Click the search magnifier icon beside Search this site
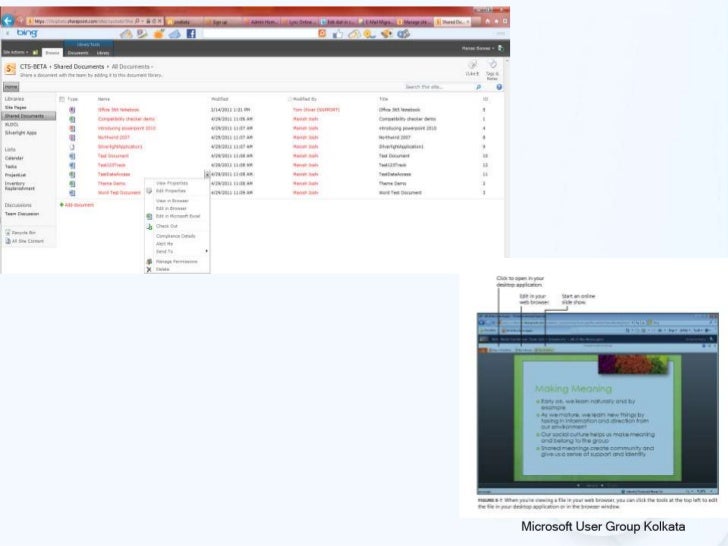Screen dimensions: 728x546 click(x=478, y=87)
